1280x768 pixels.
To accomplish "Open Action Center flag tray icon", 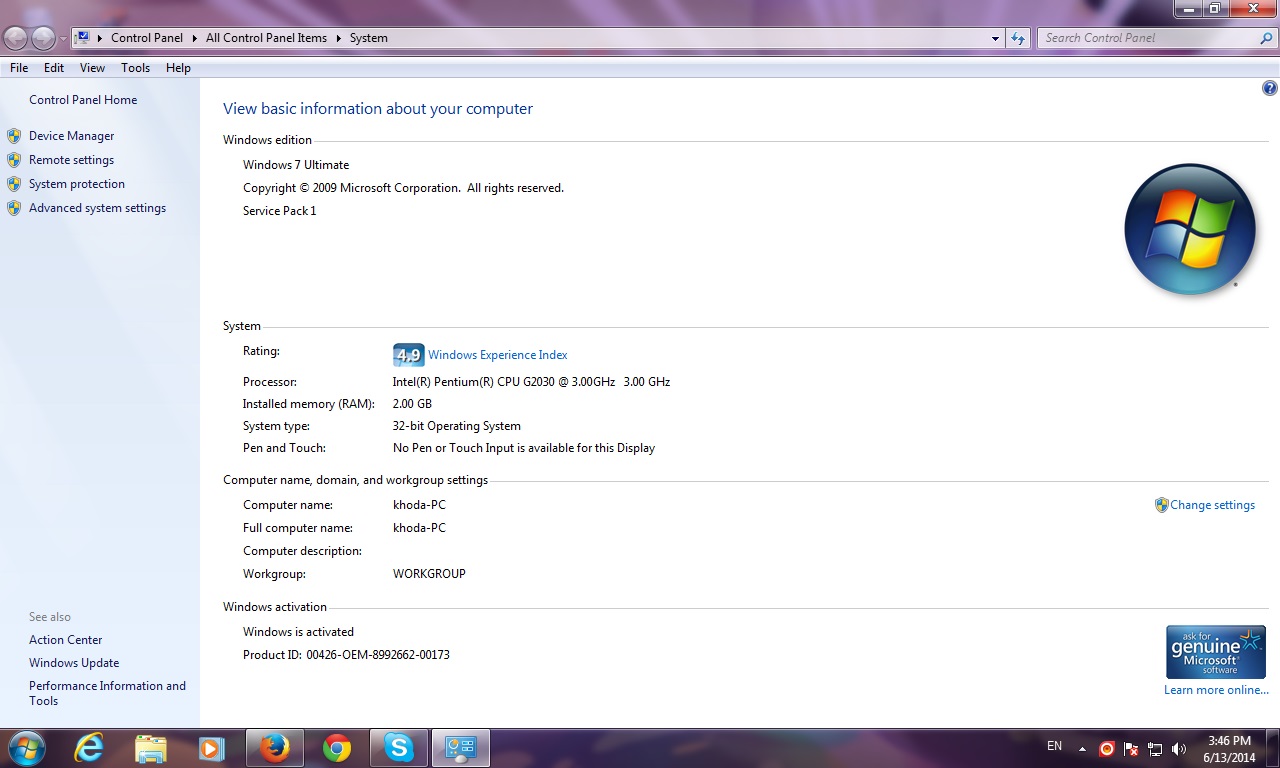I will point(1131,748).
